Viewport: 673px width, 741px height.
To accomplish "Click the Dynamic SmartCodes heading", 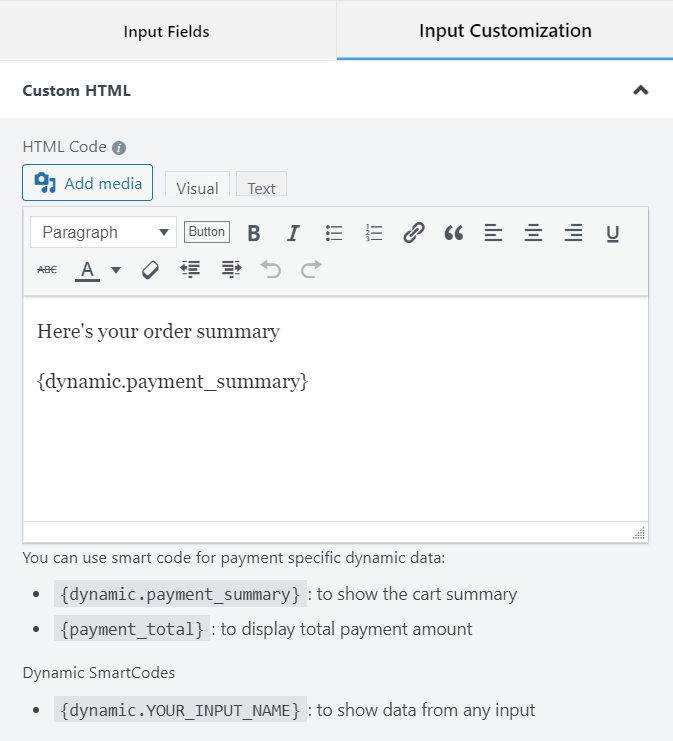I will click(x=99, y=672).
